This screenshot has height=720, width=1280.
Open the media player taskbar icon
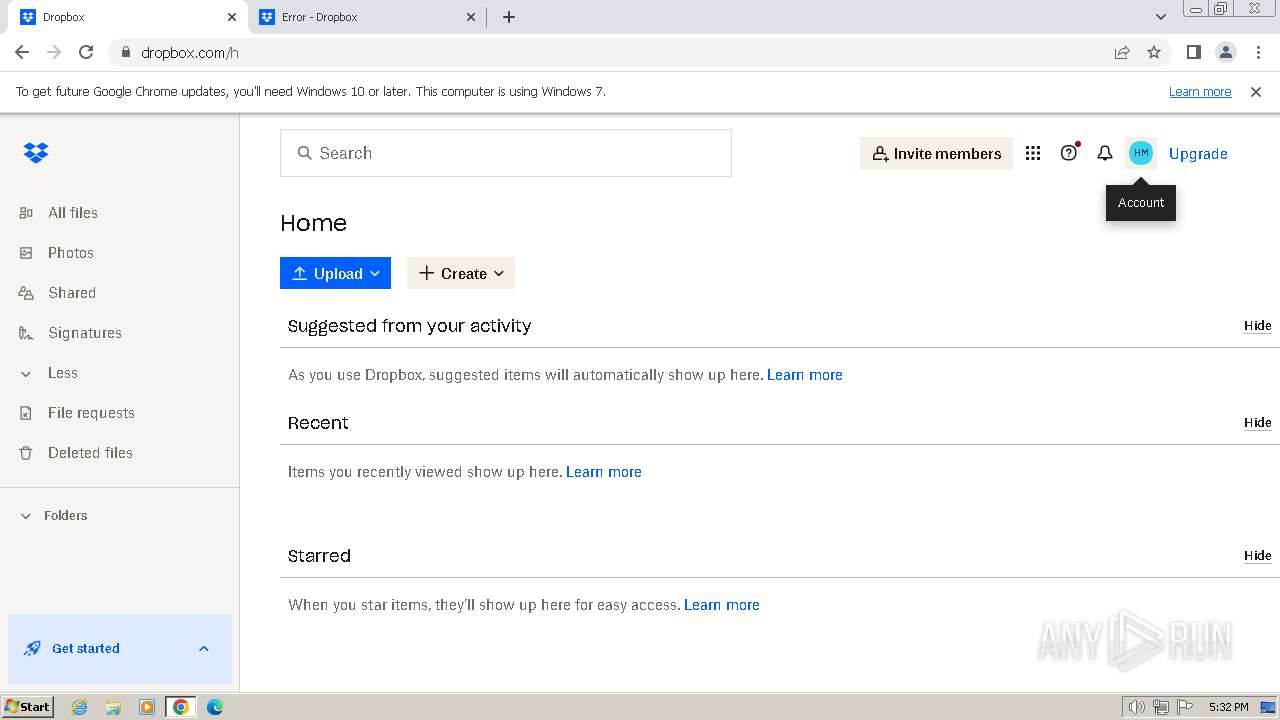147,707
